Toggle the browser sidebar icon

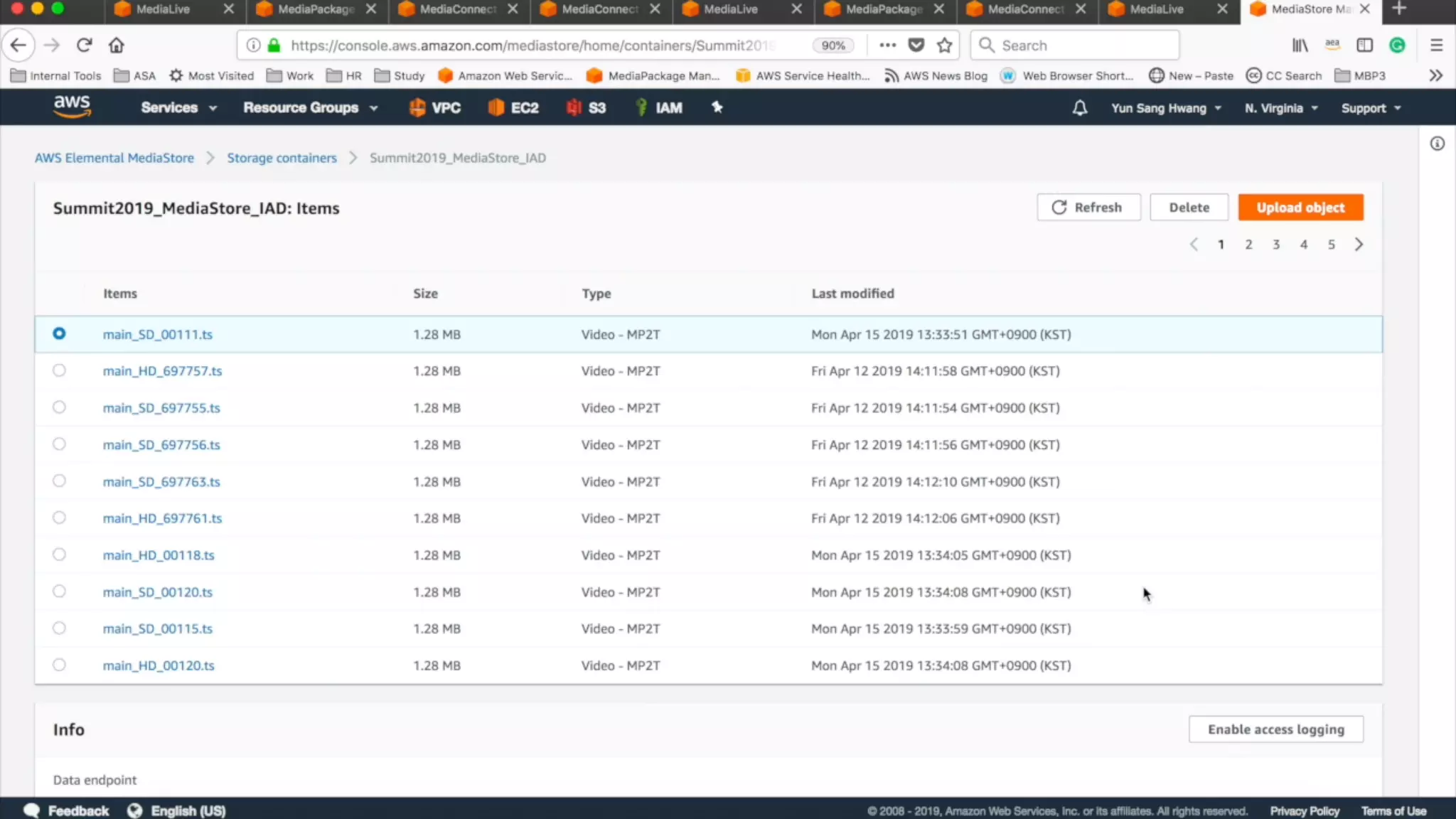tap(1364, 45)
